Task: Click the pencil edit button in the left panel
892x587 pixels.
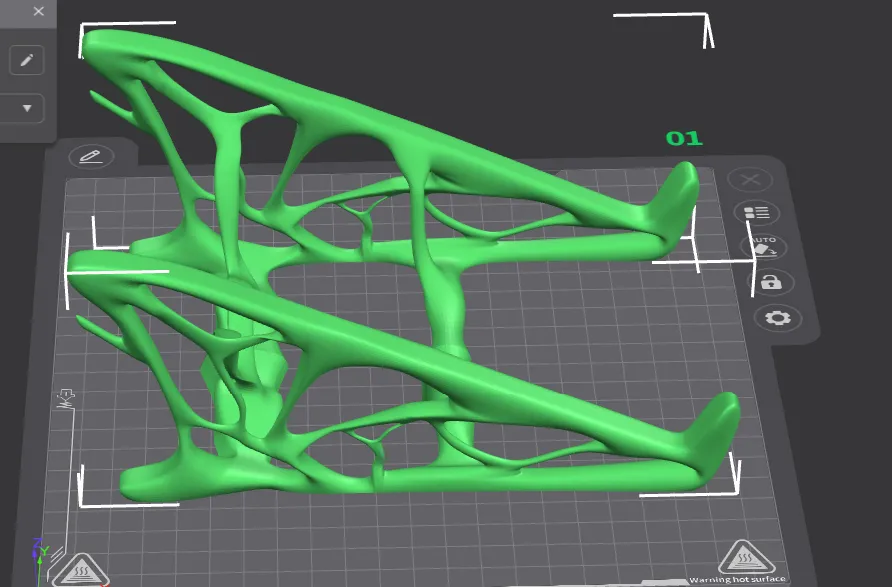Action: (x=27, y=60)
